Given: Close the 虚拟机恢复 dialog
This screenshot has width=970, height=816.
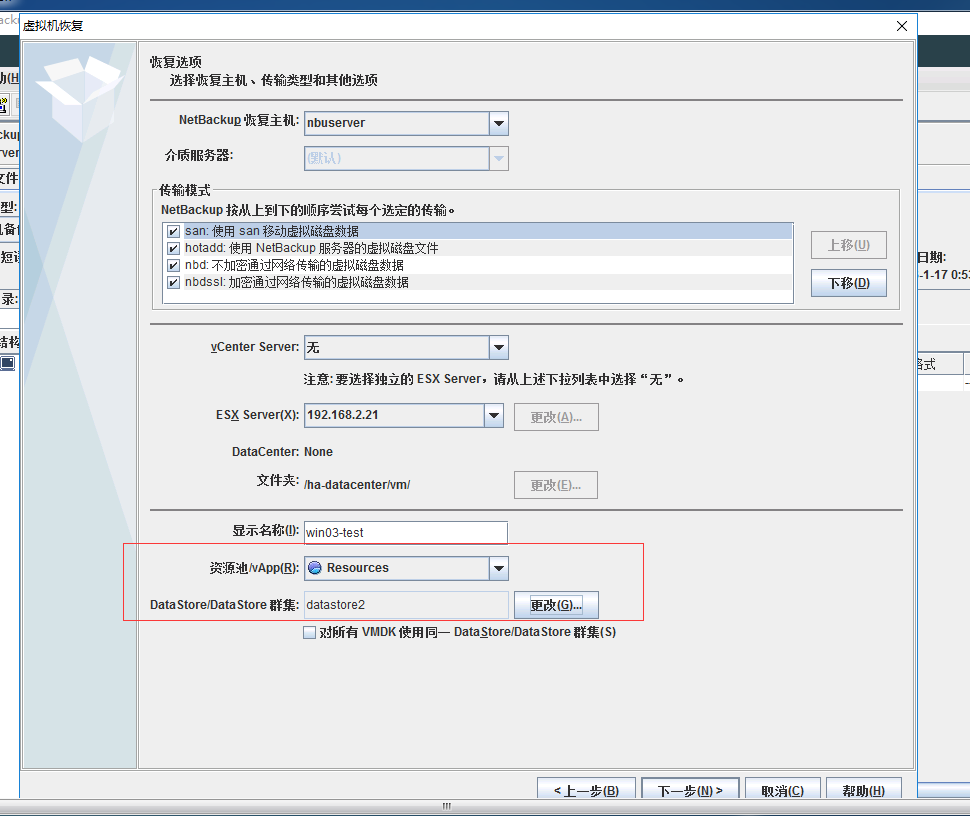Looking at the screenshot, I should tap(902, 26).
